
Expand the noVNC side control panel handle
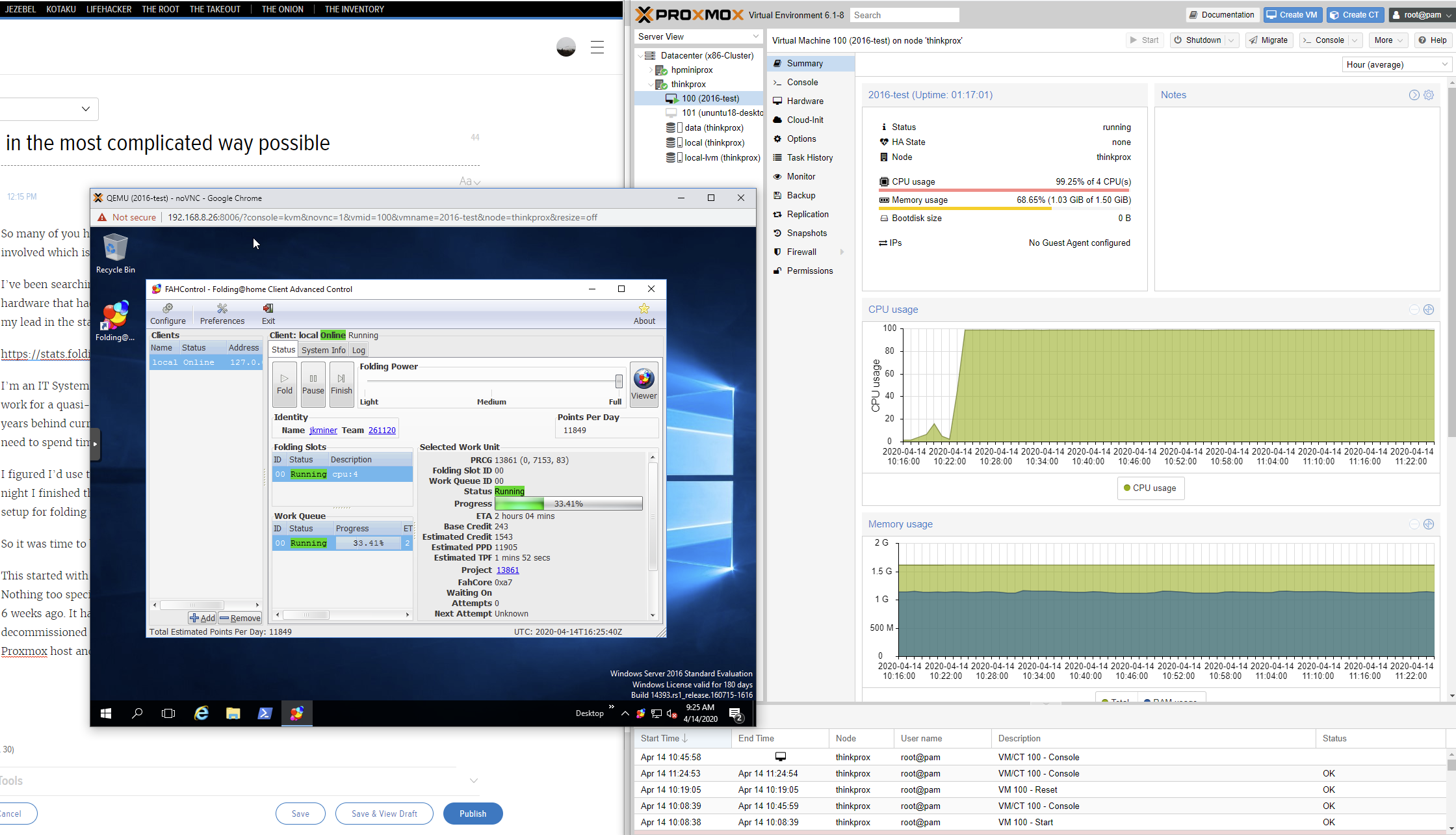click(x=96, y=444)
